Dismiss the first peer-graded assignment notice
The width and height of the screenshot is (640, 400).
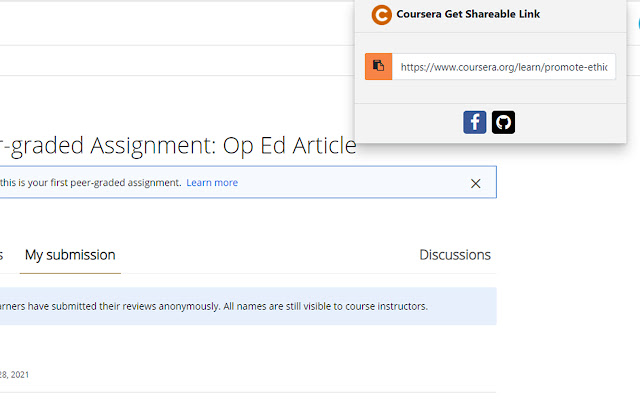[476, 183]
